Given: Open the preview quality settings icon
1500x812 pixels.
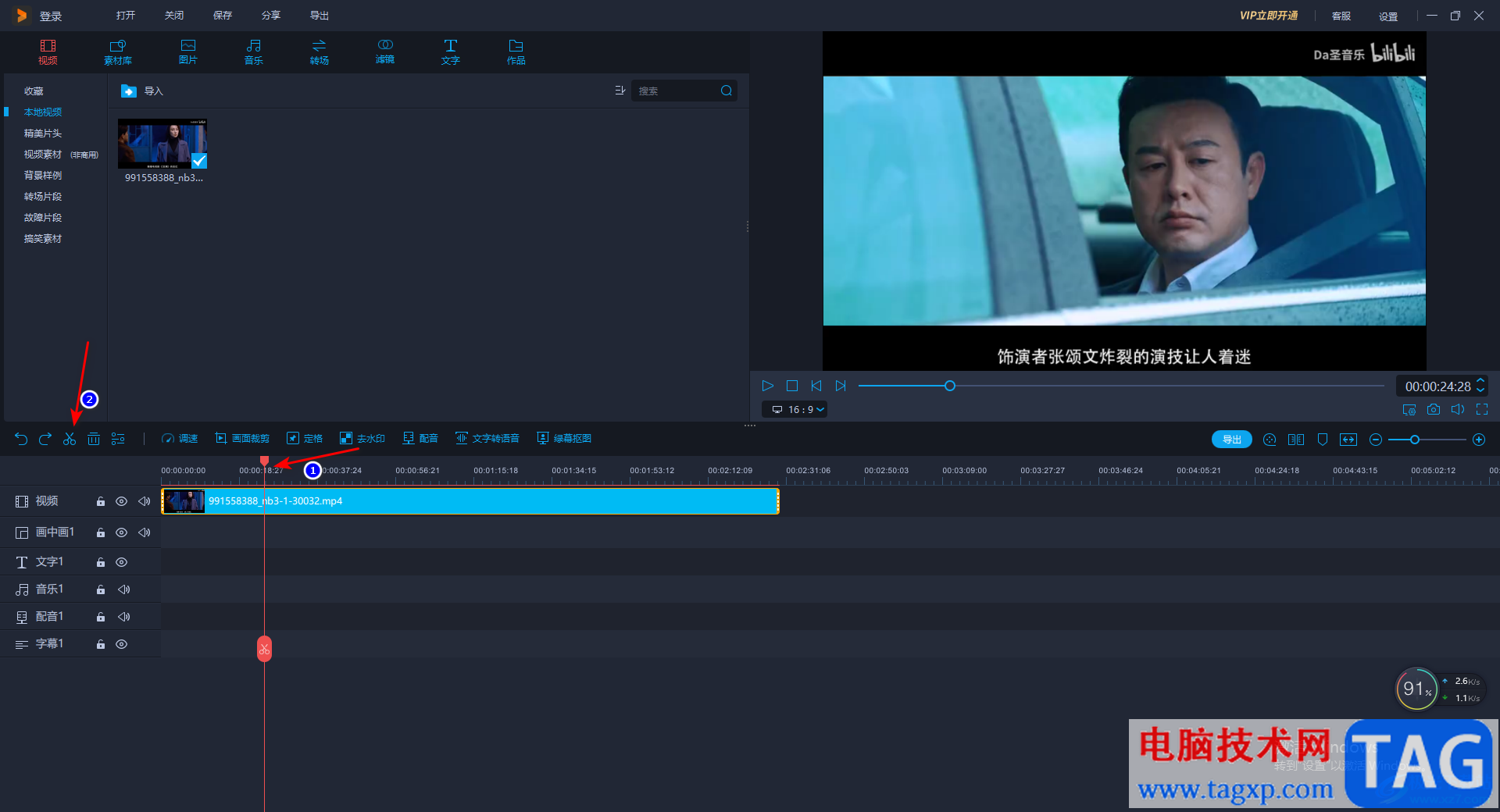Looking at the screenshot, I should tap(1409, 409).
